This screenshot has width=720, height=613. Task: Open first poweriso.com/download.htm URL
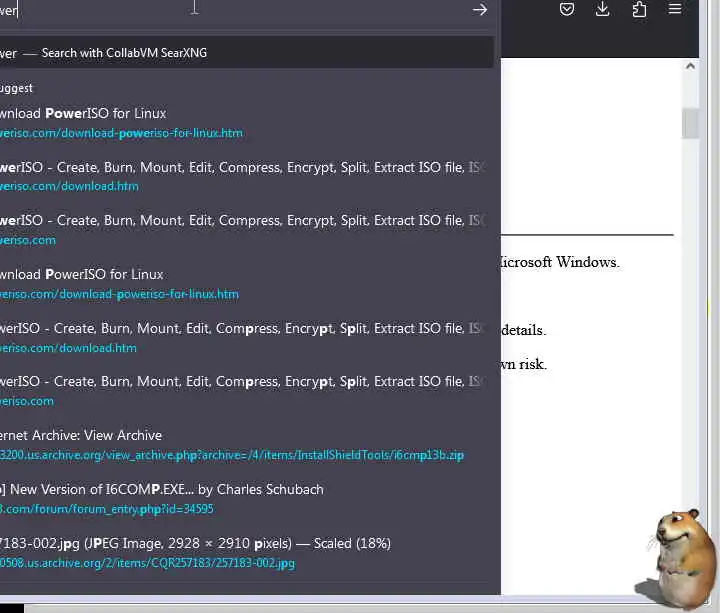pyautogui.click(x=69, y=186)
